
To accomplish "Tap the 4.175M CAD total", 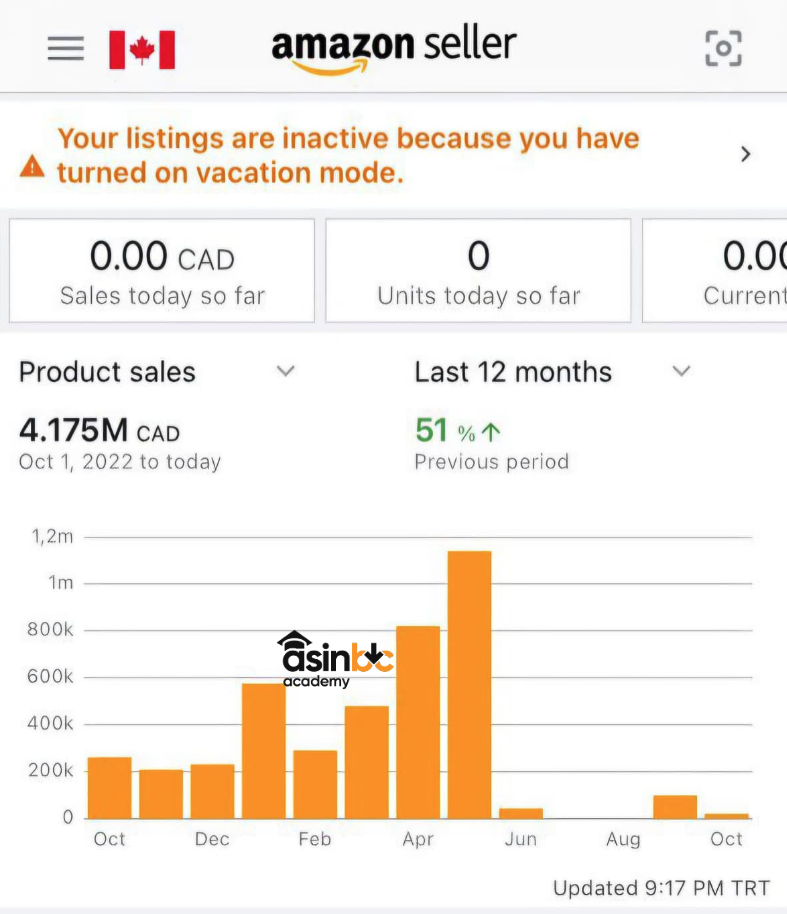I will [99, 431].
